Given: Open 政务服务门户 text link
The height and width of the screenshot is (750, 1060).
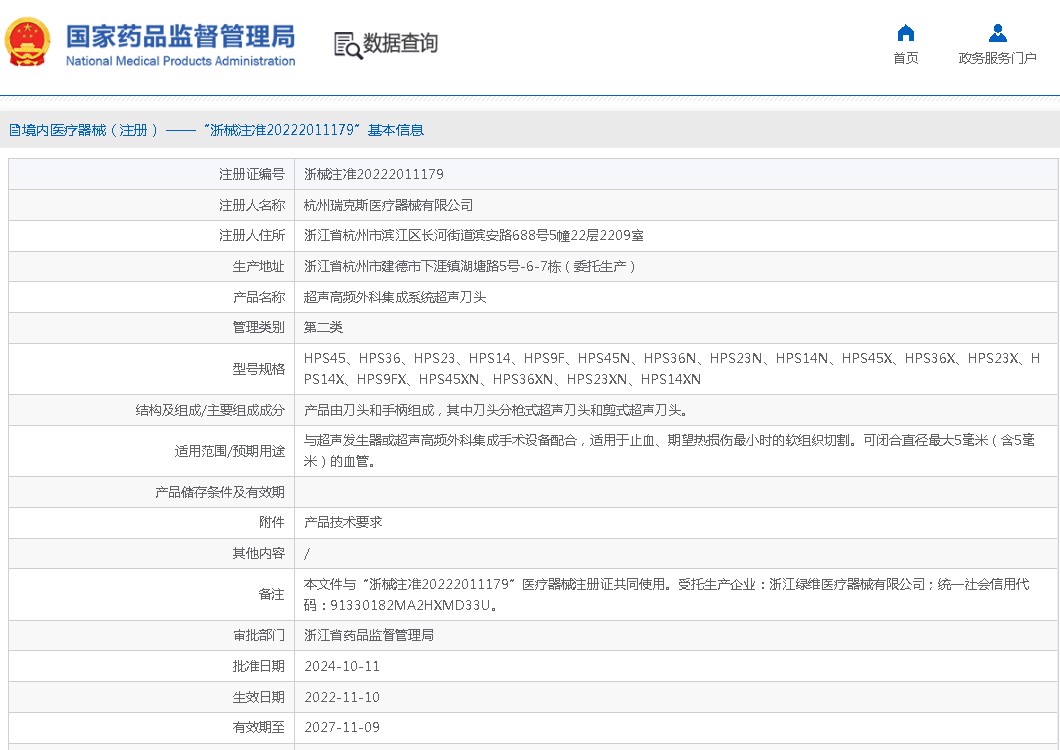Looking at the screenshot, I should click(x=998, y=58).
